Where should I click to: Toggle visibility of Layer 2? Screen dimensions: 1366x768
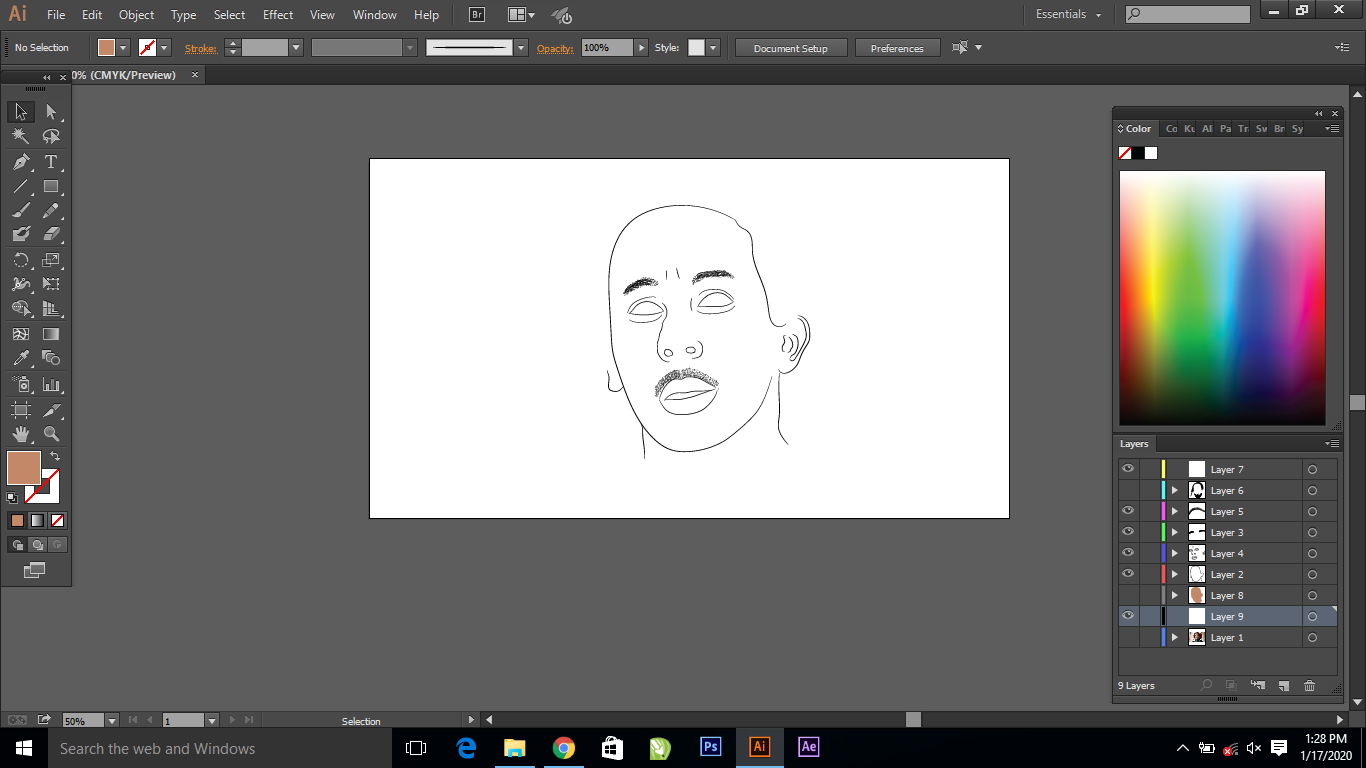click(x=1128, y=574)
